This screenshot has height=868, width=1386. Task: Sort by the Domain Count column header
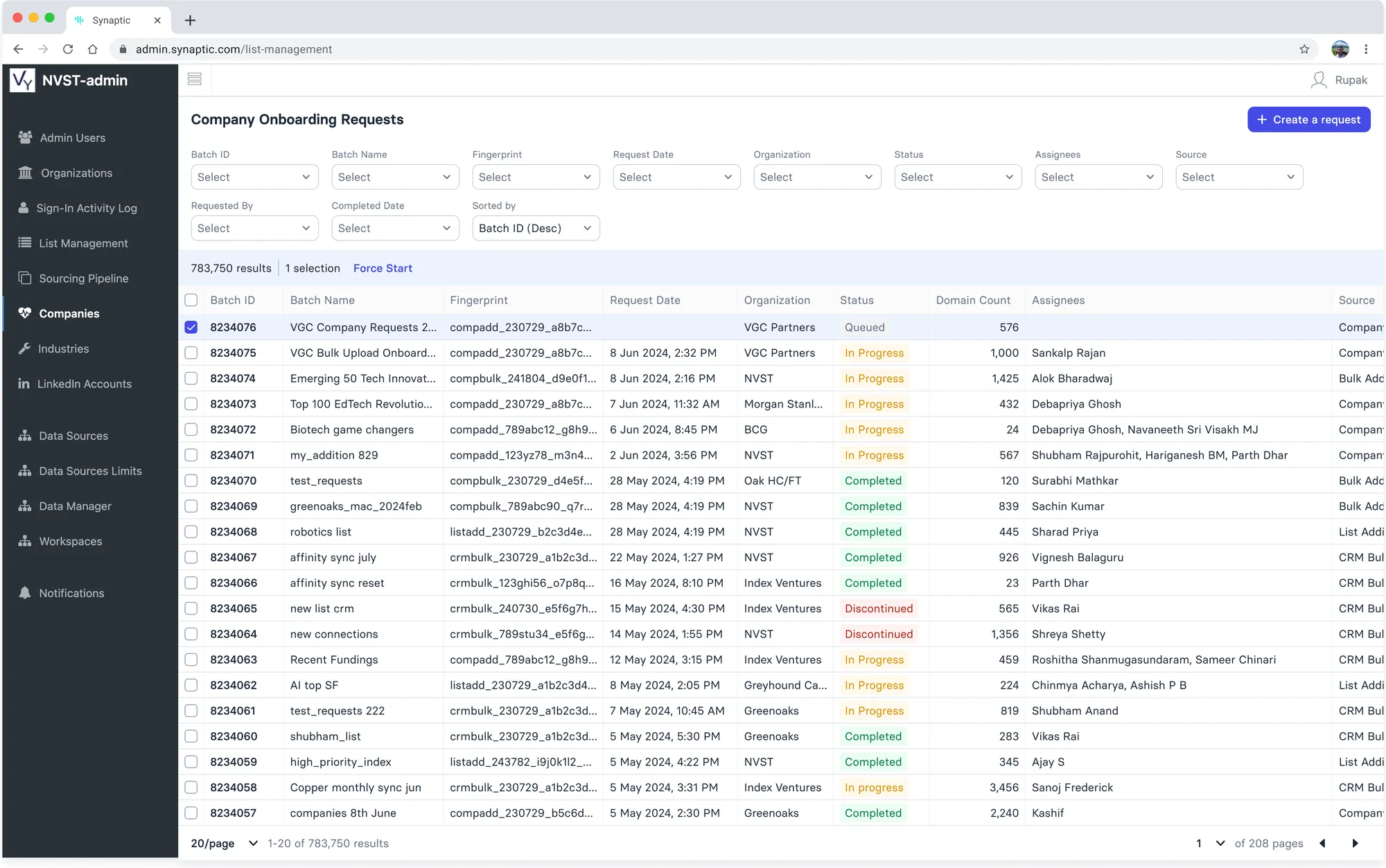click(x=973, y=300)
